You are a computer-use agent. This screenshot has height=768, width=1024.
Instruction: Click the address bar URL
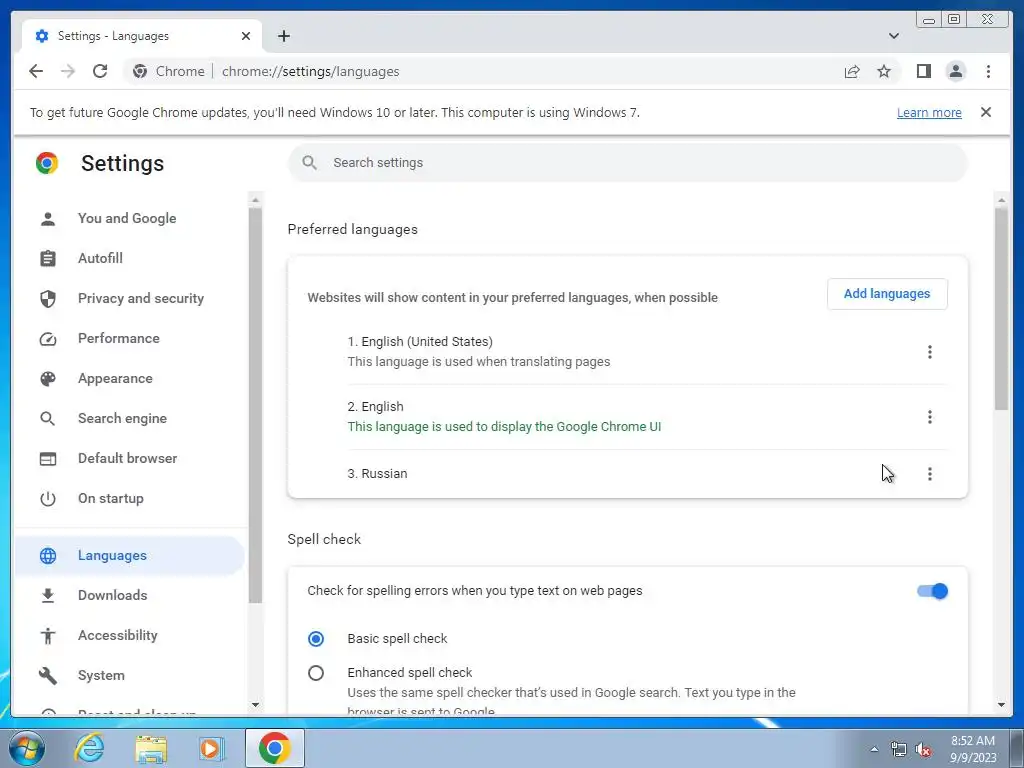(x=310, y=71)
